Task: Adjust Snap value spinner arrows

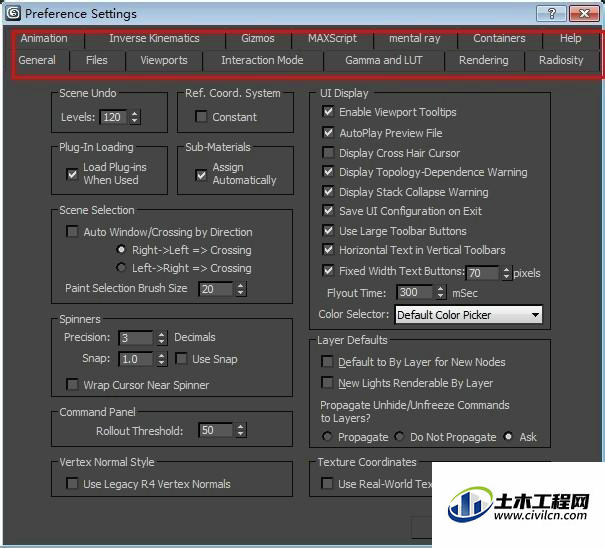Action: (162, 359)
